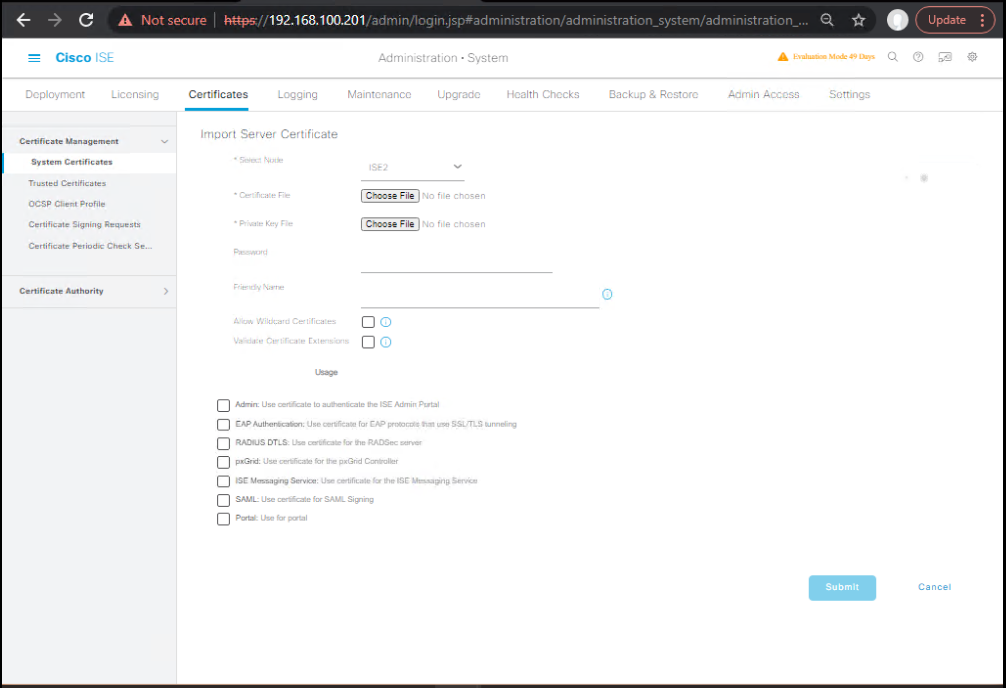Image resolution: width=1006 pixels, height=688 pixels.
Task: Focus the Friendly Name input field
Action: click(x=480, y=296)
